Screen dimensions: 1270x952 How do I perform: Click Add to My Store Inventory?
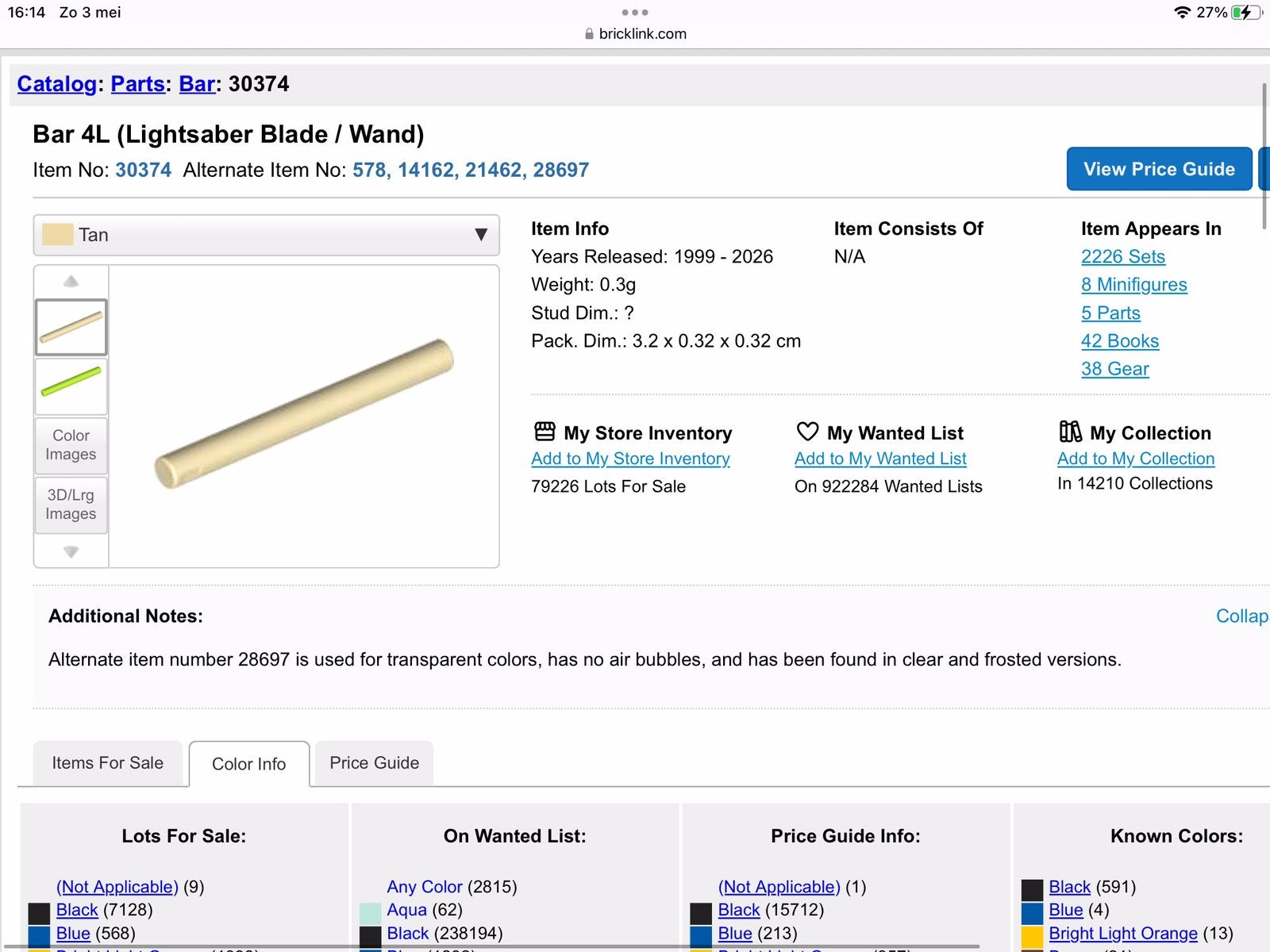630,459
